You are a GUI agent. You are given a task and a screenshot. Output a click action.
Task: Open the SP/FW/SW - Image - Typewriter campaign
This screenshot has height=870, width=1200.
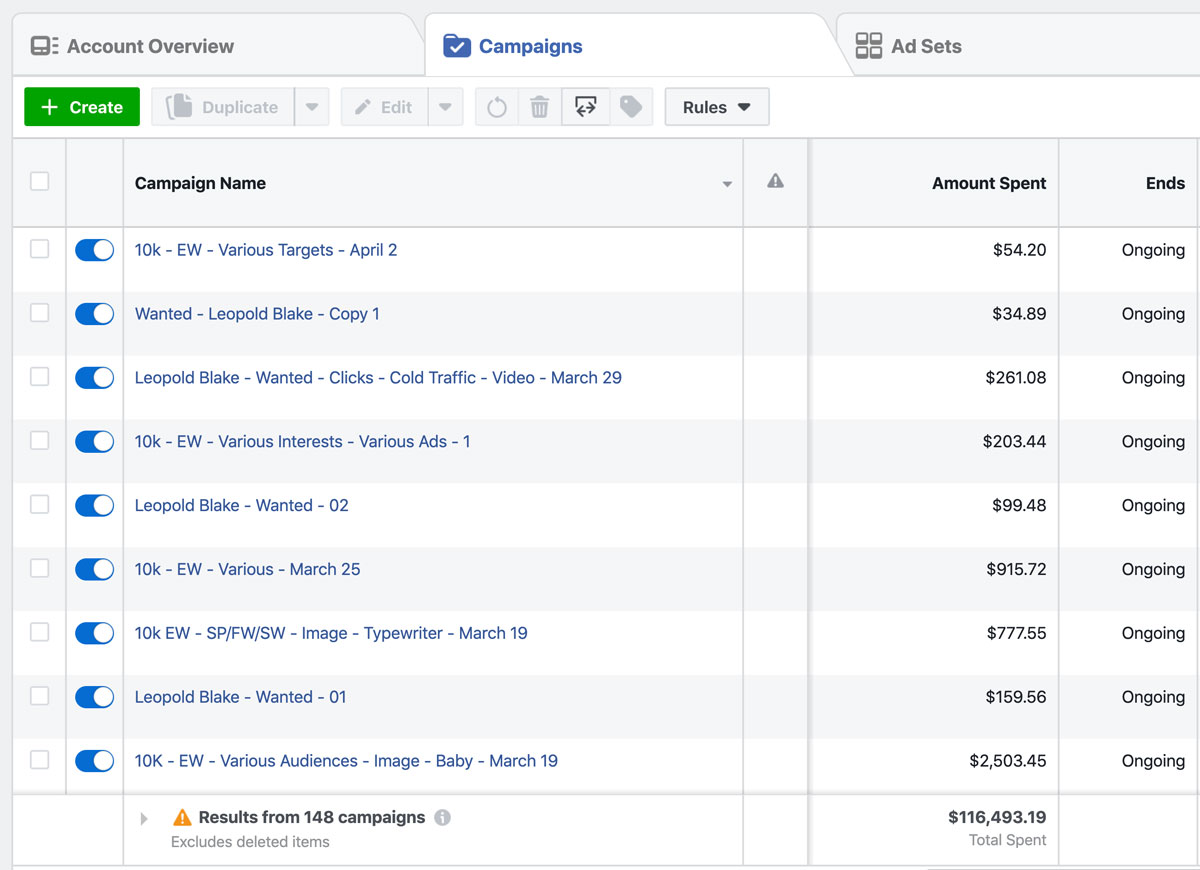coord(331,633)
